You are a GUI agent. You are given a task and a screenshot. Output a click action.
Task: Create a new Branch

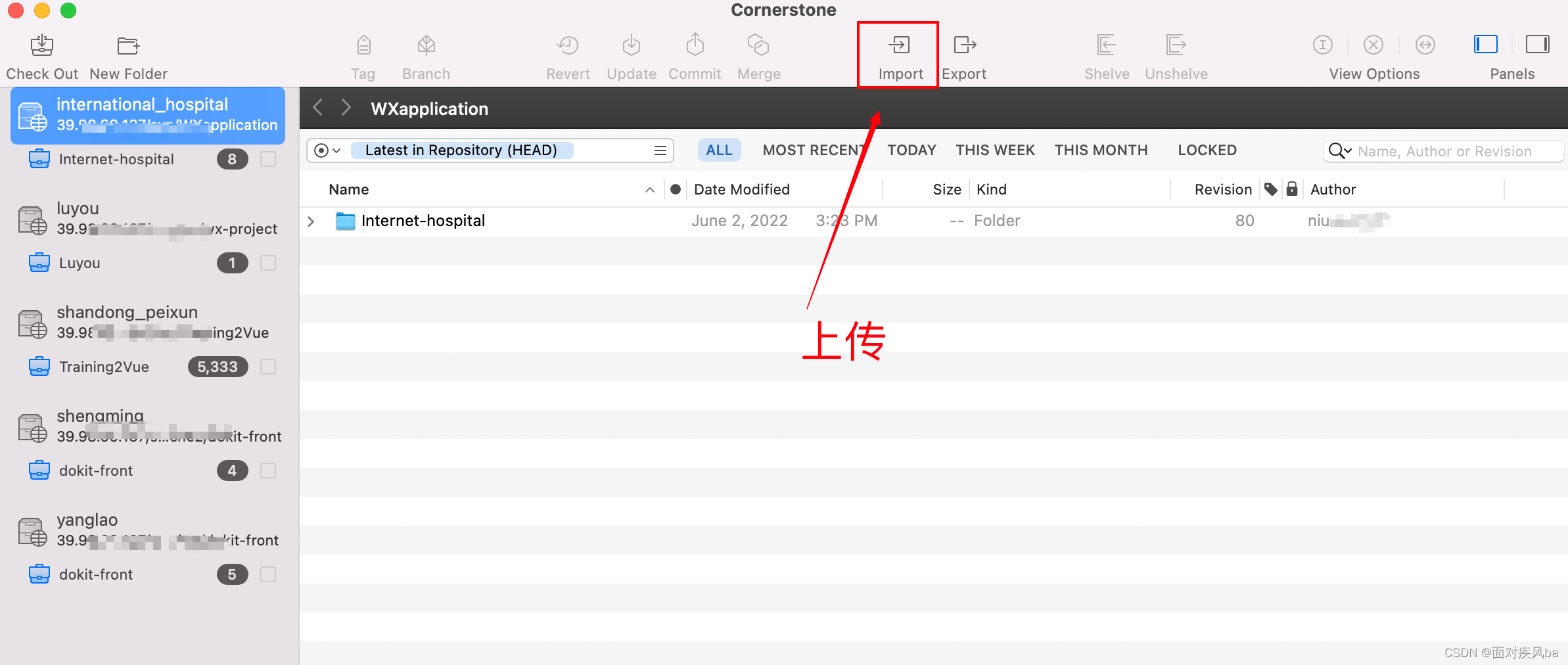coord(426,55)
